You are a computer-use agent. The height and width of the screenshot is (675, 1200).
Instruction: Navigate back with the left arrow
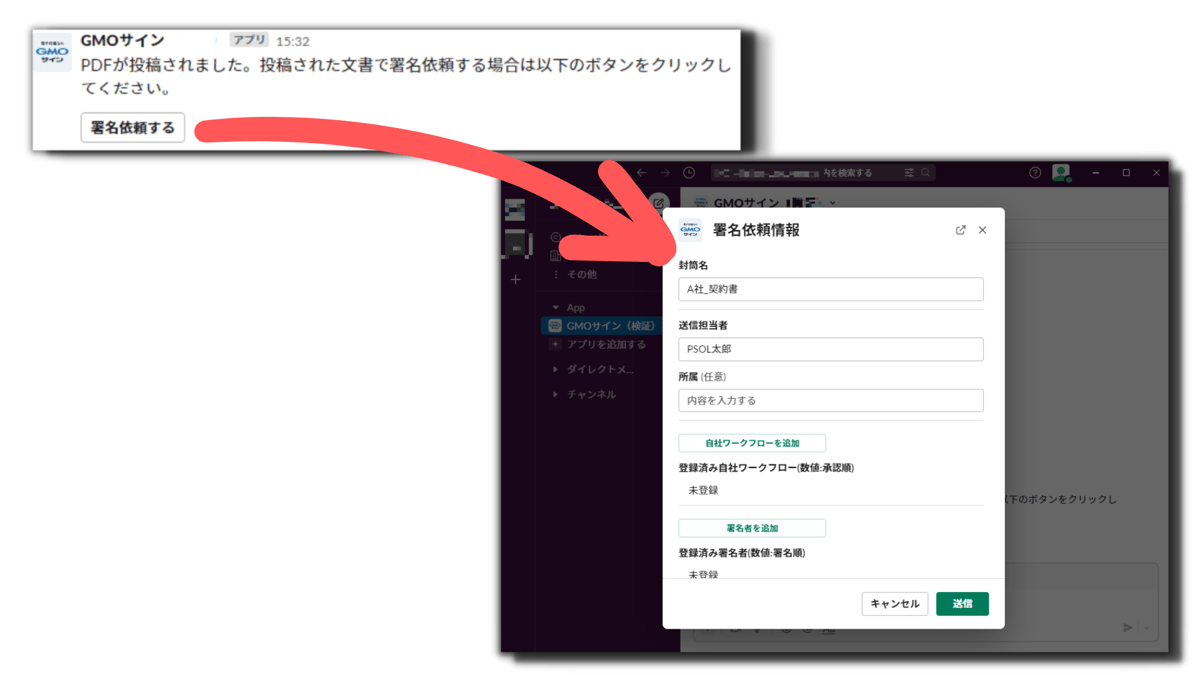coord(641,172)
